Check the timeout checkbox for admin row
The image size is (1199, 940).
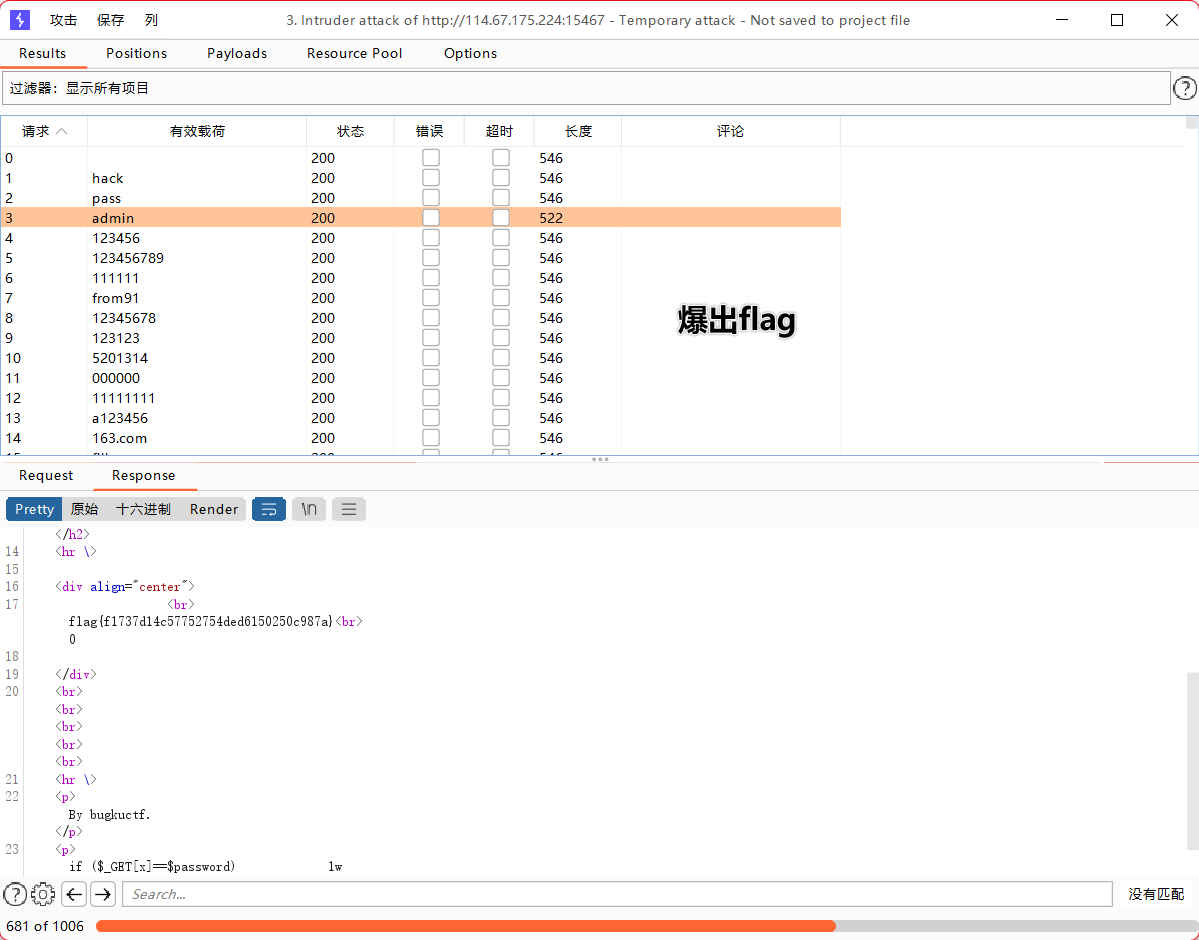point(501,218)
